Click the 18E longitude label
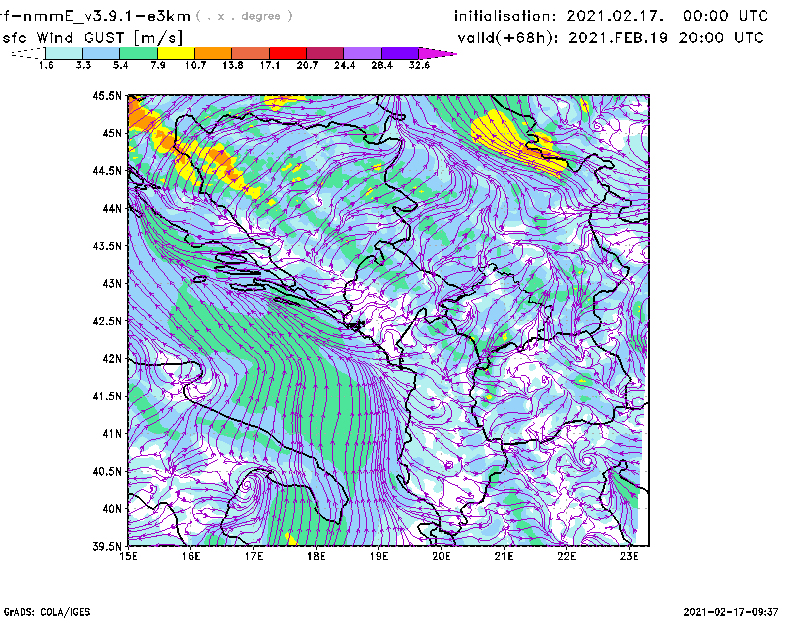 pos(316,557)
